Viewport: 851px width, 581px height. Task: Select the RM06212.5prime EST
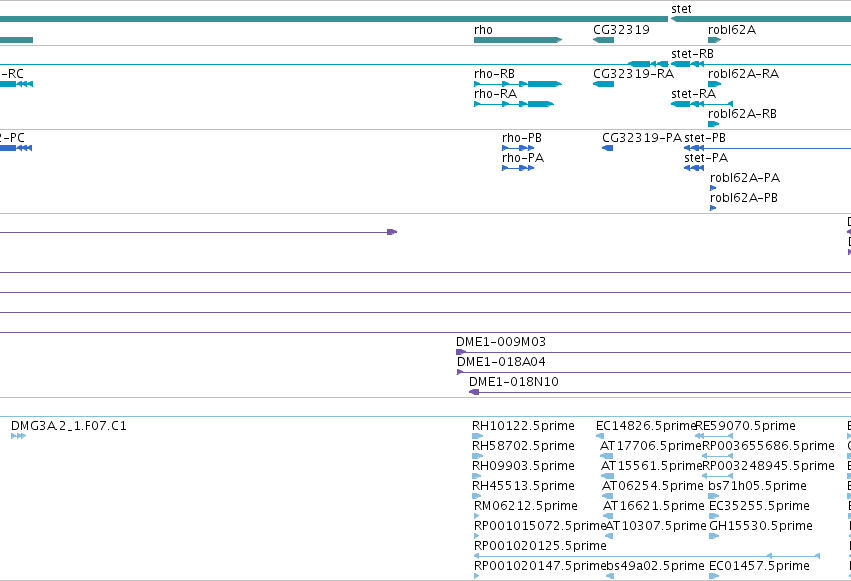pyautogui.click(x=477, y=516)
